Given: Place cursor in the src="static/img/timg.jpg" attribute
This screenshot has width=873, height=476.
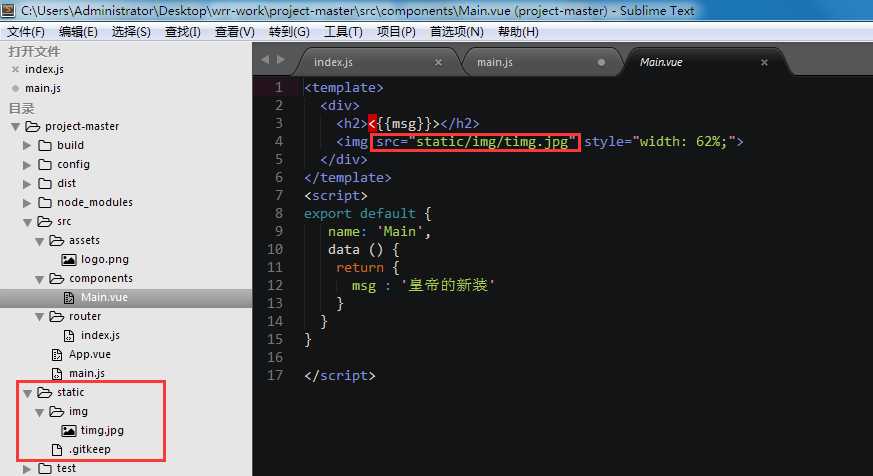Looking at the screenshot, I should coord(475,142).
